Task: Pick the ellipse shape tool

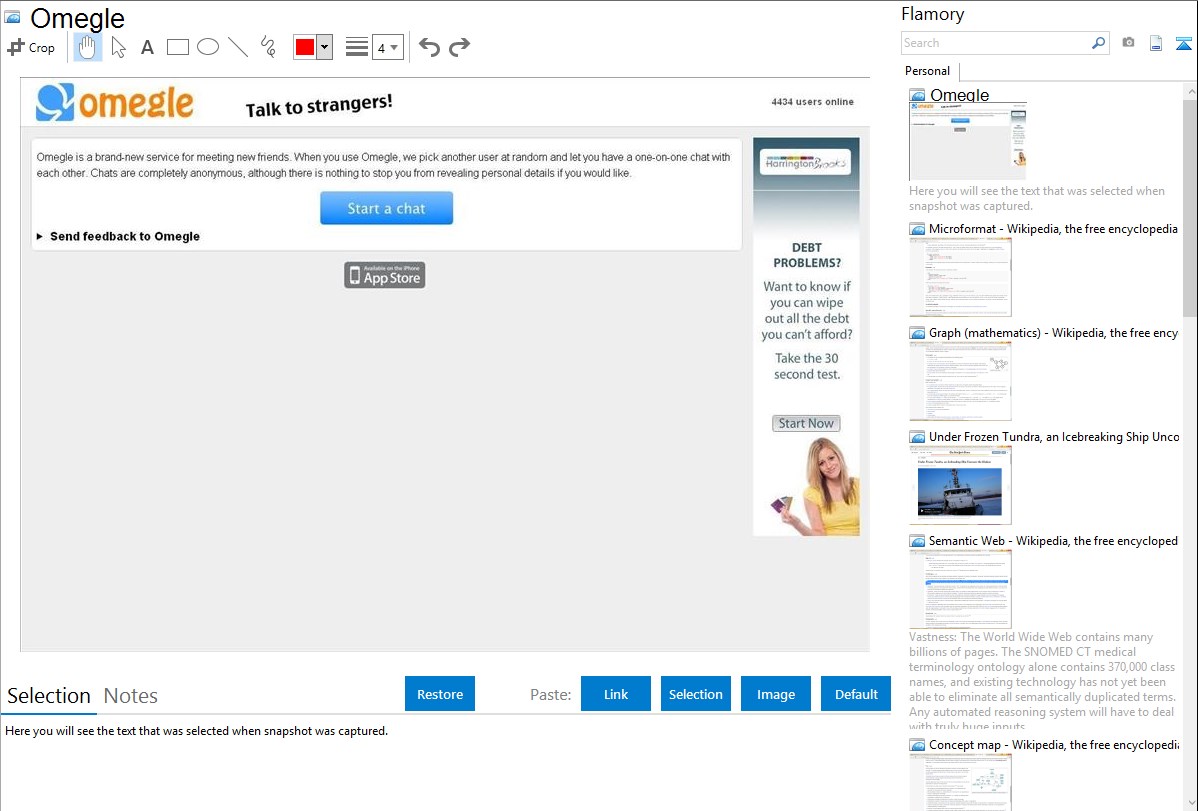Action: (x=208, y=47)
